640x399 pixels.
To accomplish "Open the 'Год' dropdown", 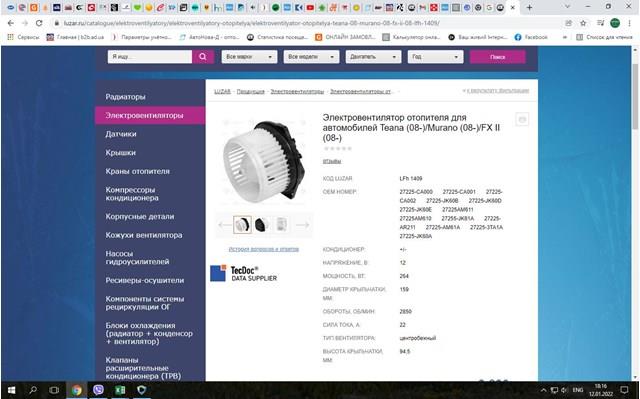I will coord(436,57).
